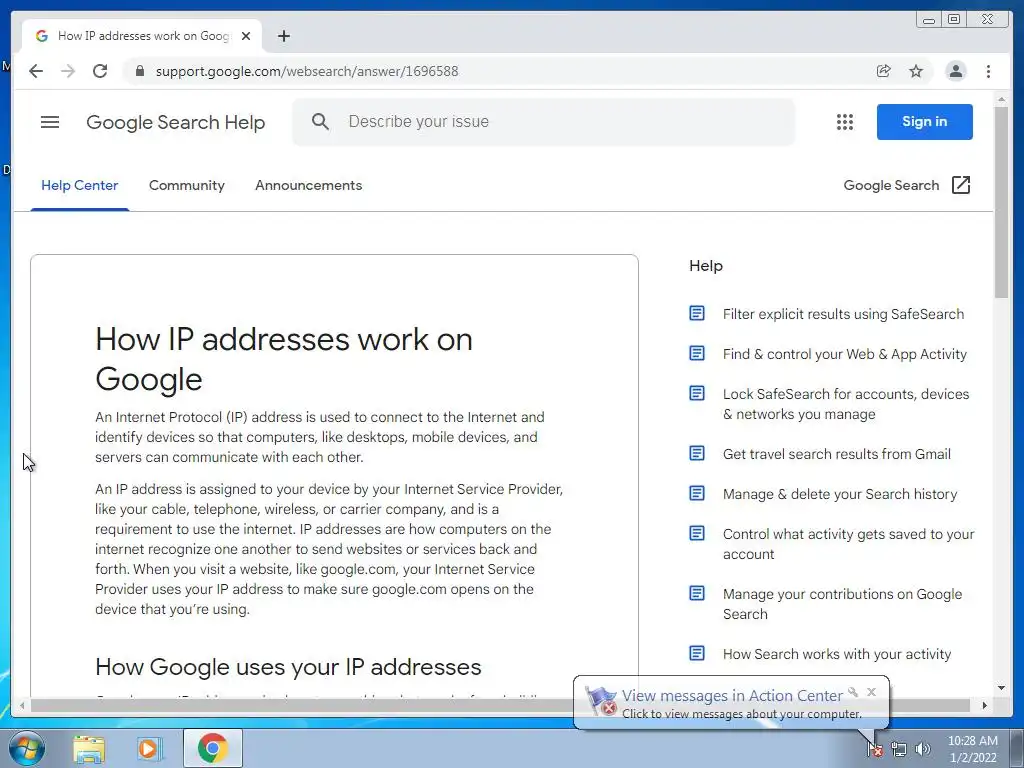Open the Google apps grid
Screen dimensions: 1024x768
(x=844, y=121)
